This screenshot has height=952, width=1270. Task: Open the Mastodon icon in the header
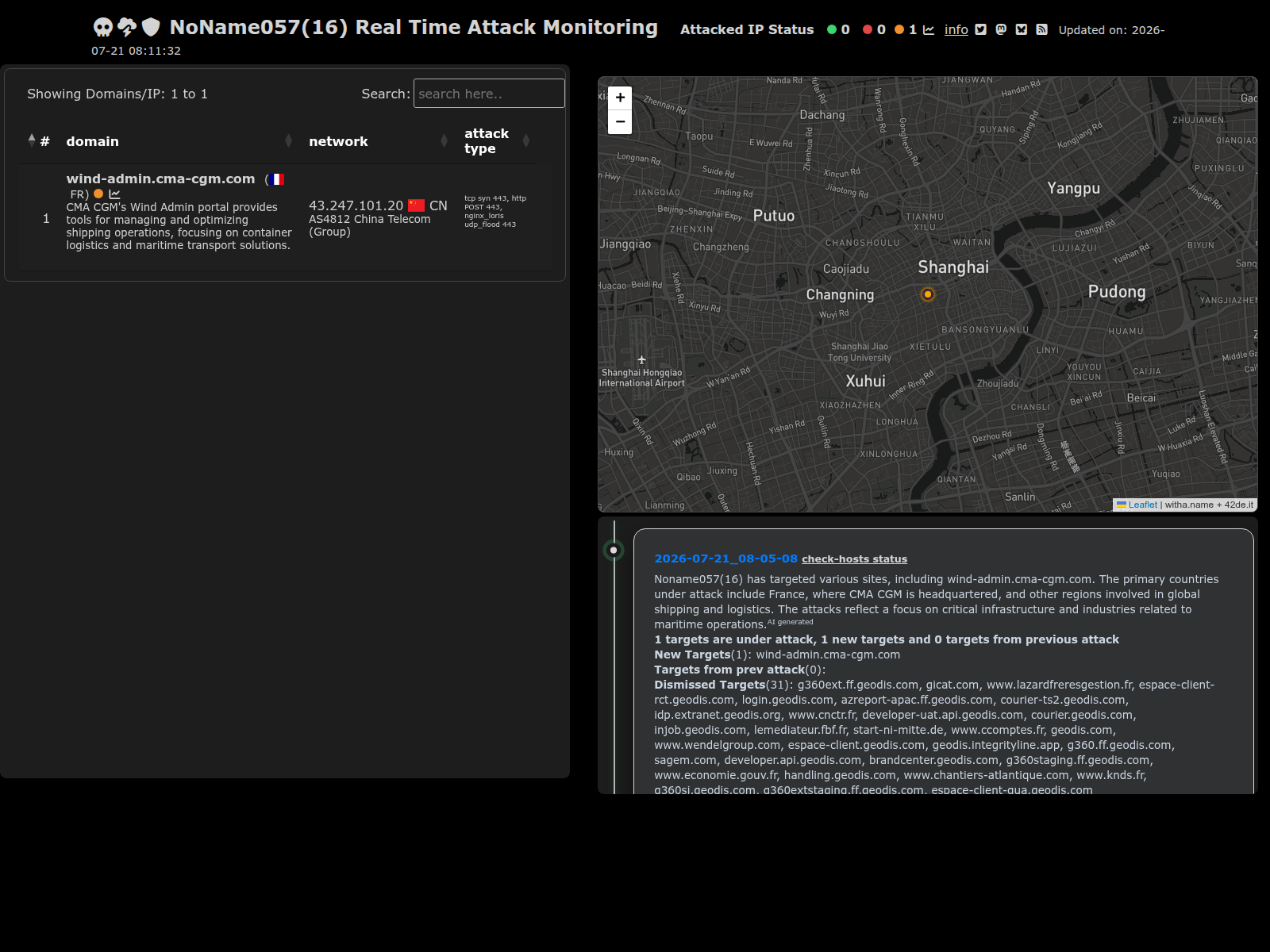click(1001, 29)
